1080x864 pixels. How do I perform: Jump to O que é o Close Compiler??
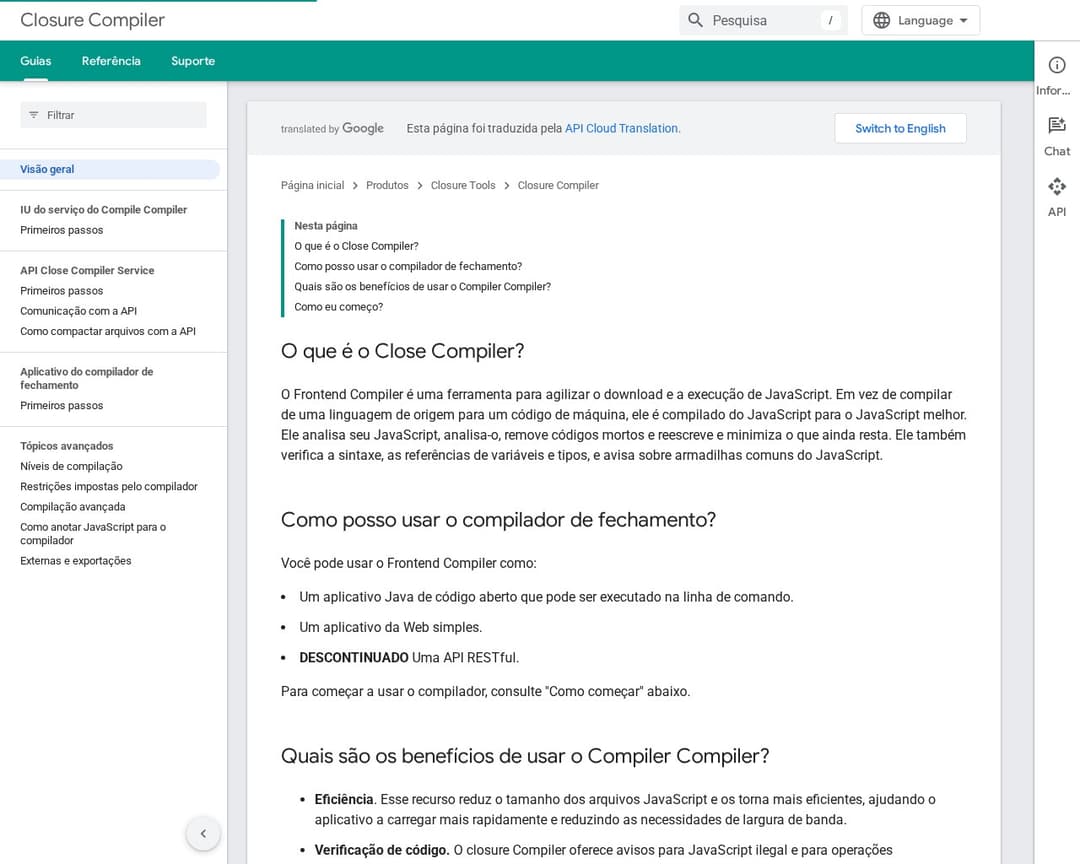pyautogui.click(x=356, y=246)
